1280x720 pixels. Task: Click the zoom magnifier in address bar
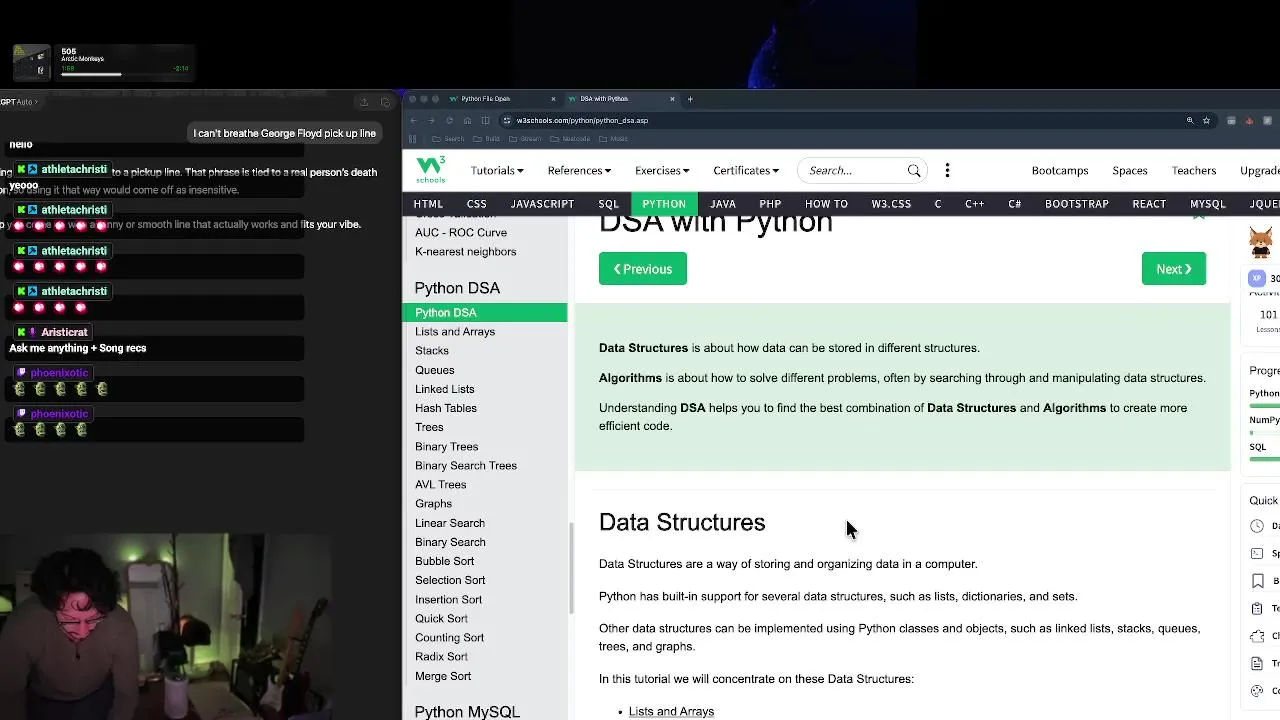[1190, 120]
